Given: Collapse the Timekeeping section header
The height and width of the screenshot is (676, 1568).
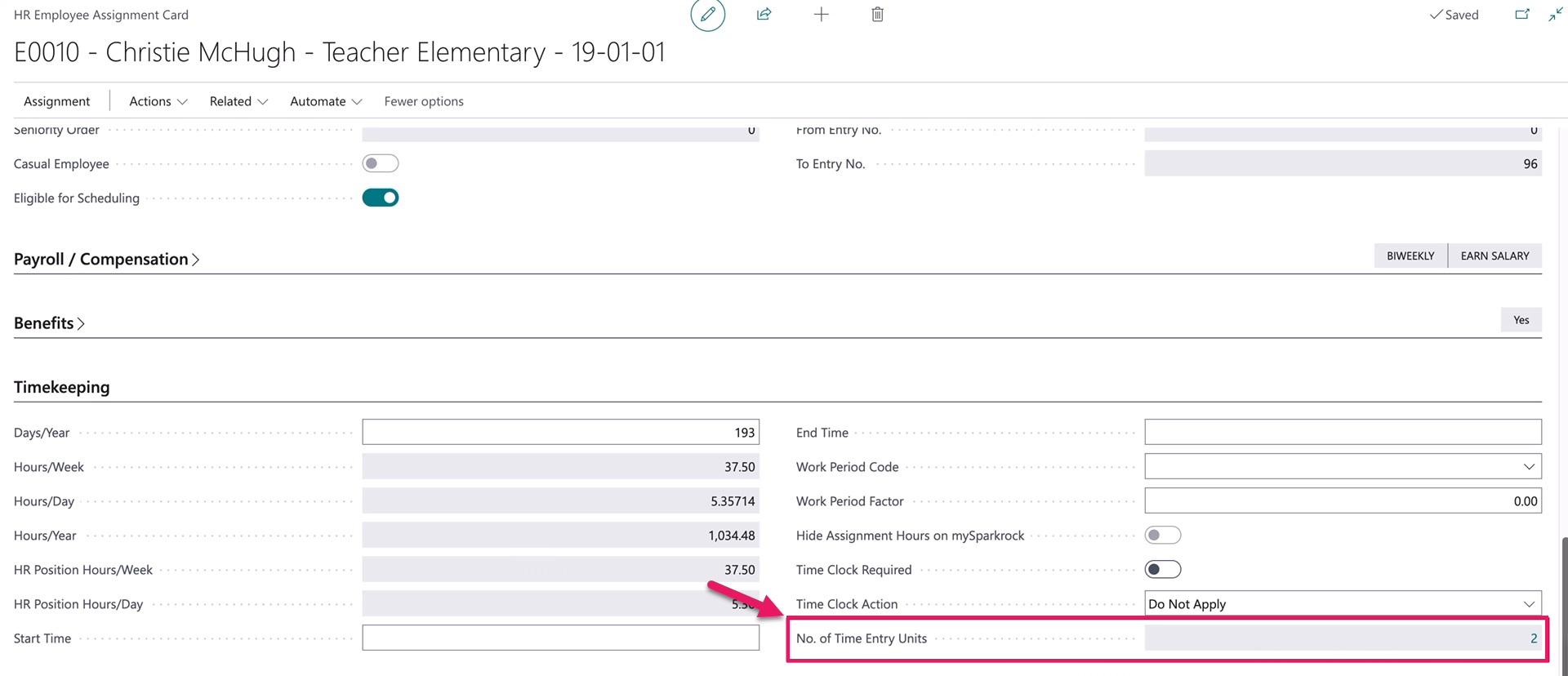Looking at the screenshot, I should (62, 387).
